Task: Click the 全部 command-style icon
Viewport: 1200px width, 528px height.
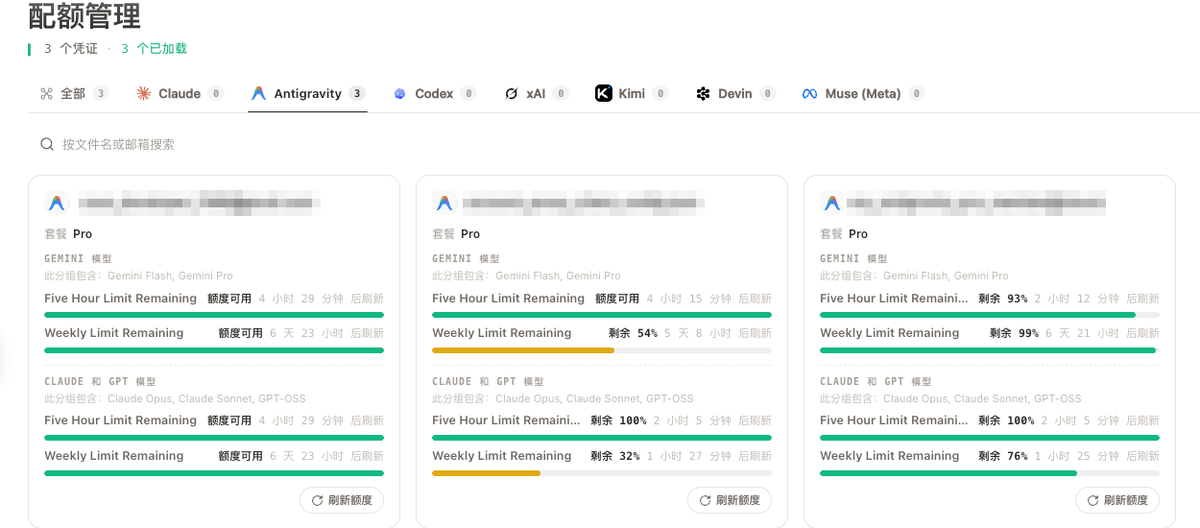Action: [46, 94]
